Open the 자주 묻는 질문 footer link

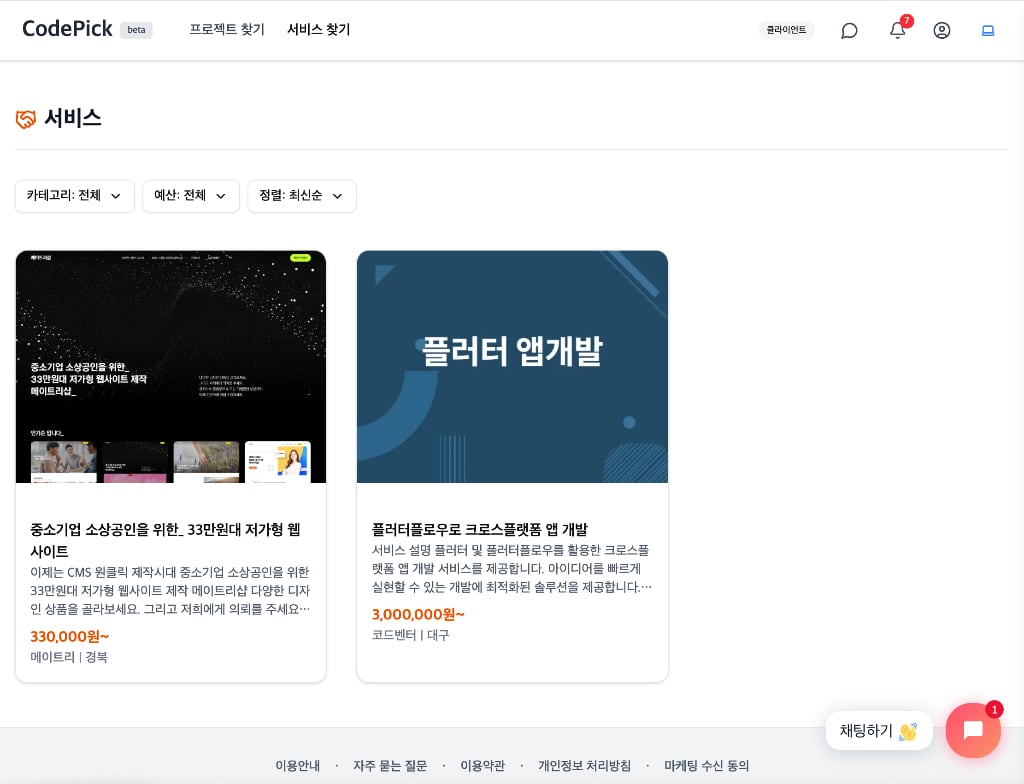click(390, 766)
